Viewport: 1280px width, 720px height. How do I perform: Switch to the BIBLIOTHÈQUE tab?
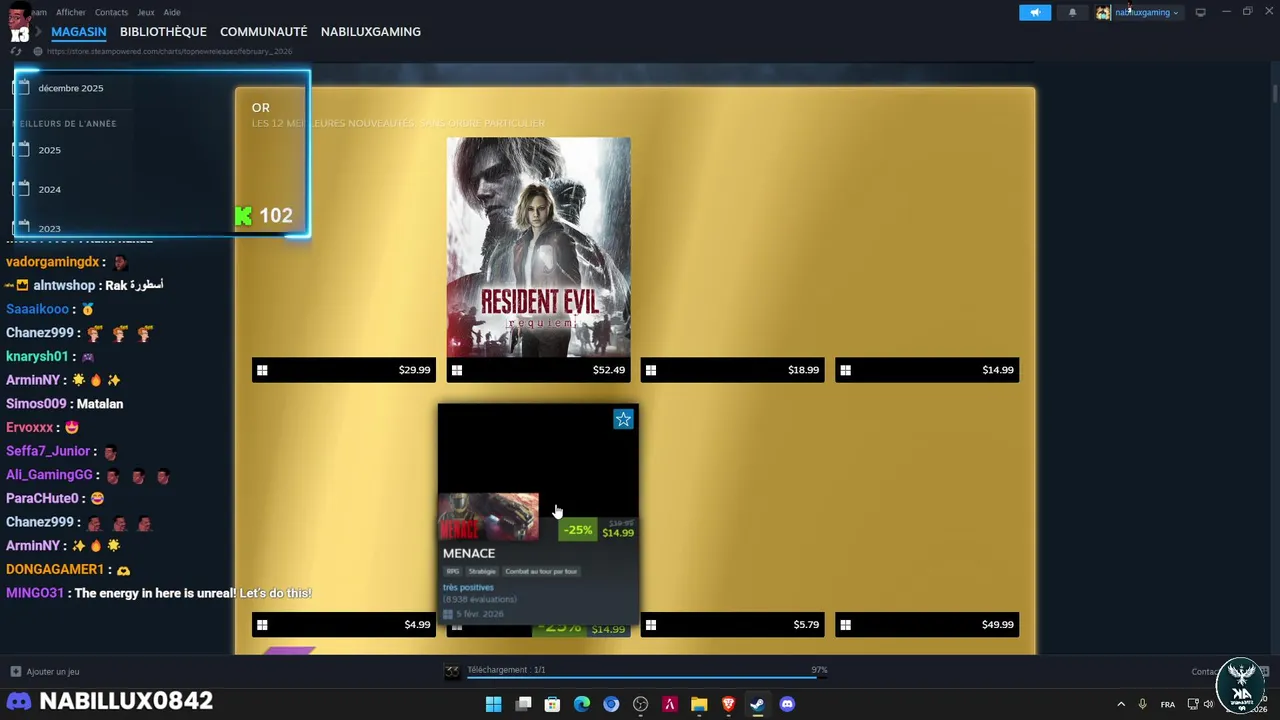pyautogui.click(x=163, y=32)
